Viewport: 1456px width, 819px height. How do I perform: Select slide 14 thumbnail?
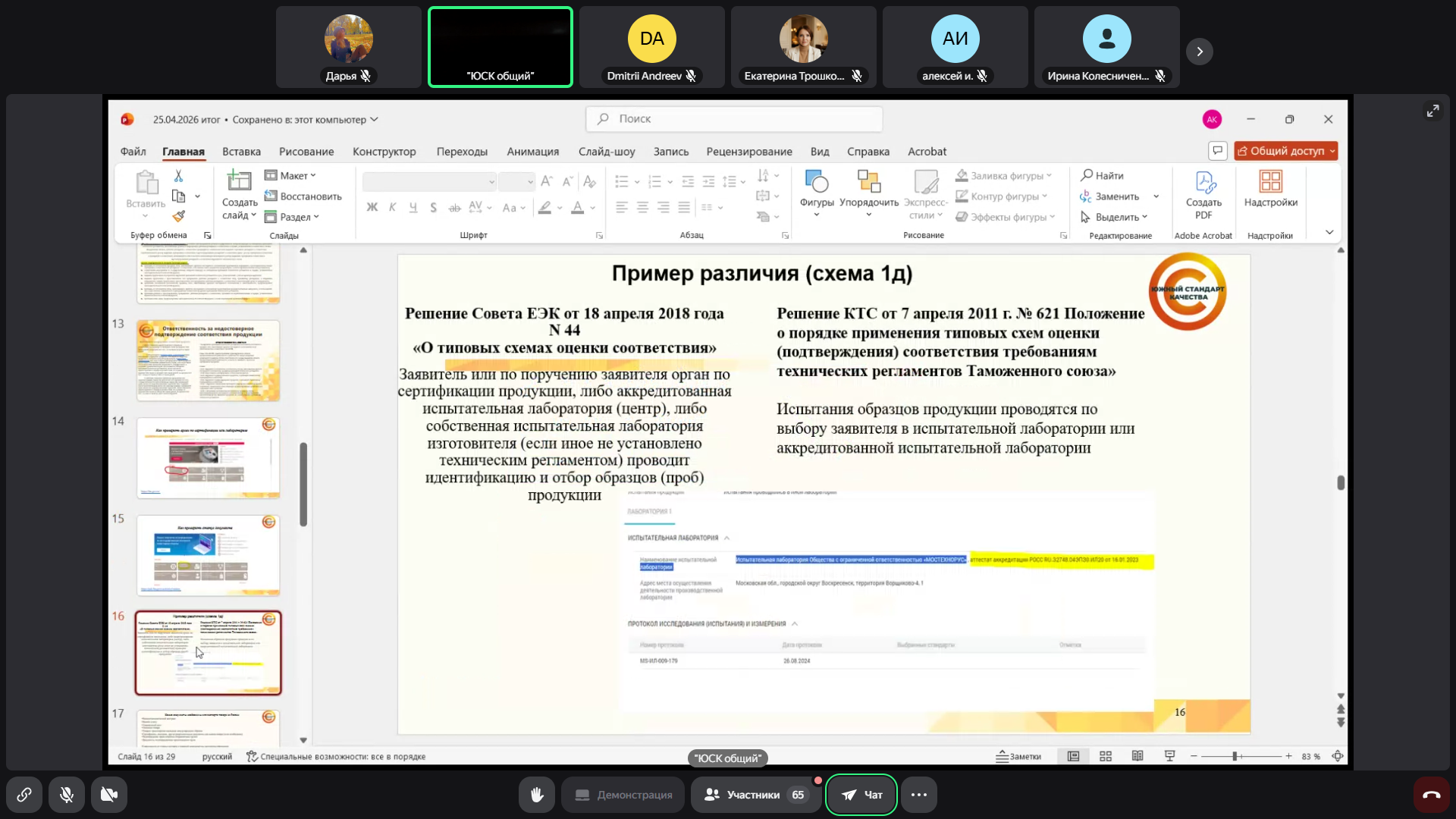tap(208, 457)
